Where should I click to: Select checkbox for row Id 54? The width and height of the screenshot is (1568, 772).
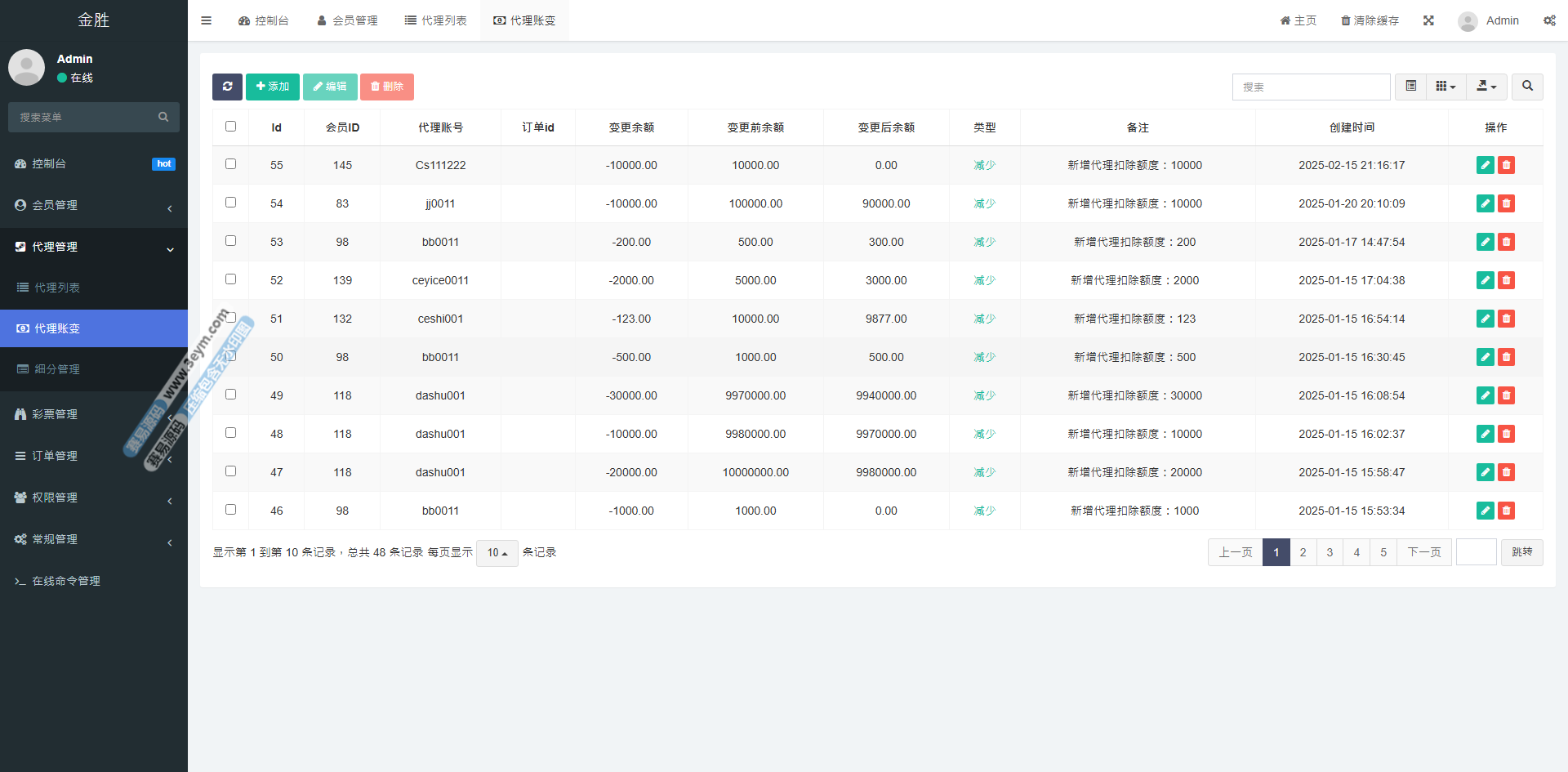(x=230, y=203)
